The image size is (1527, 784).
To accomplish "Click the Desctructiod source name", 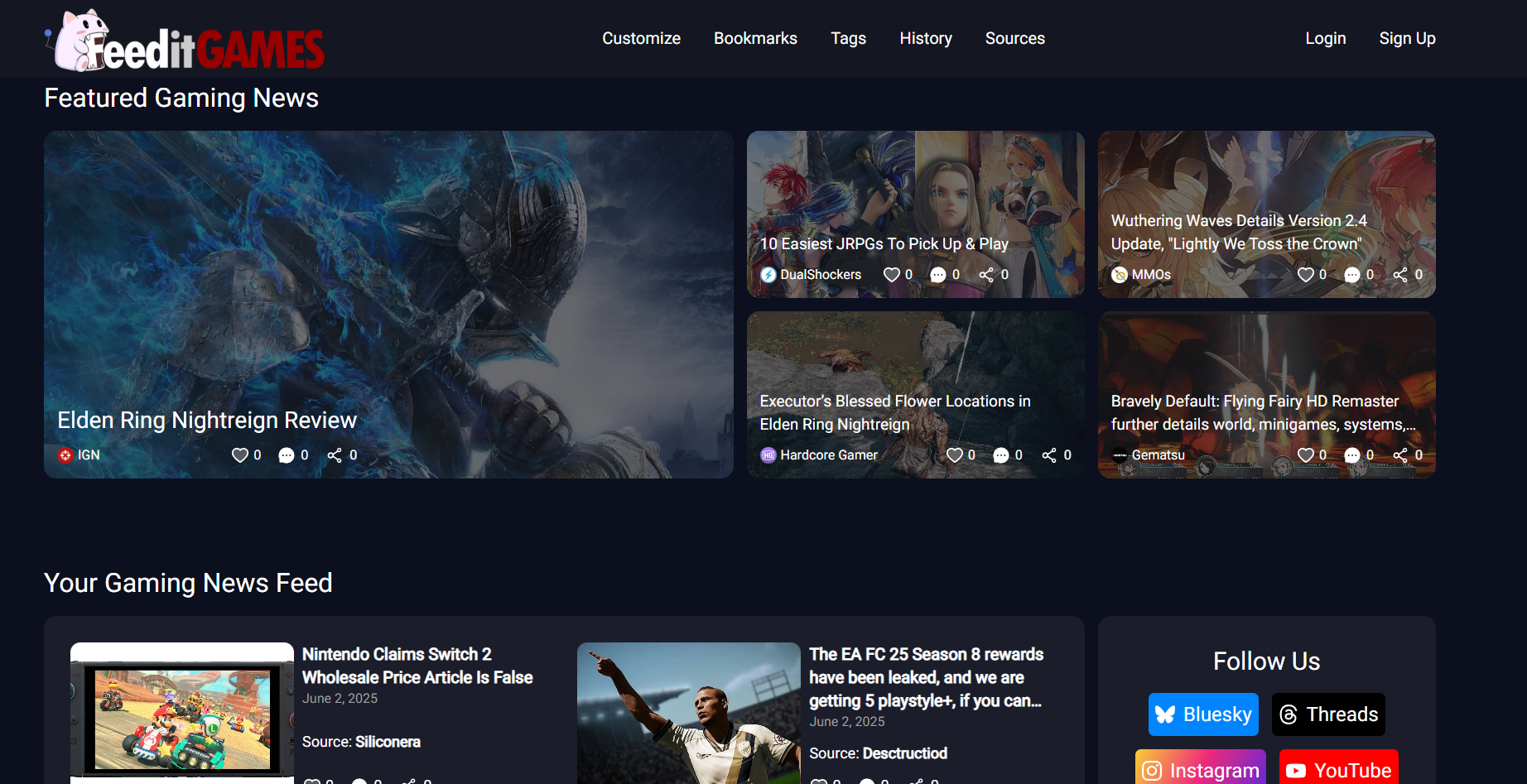I will click(904, 753).
